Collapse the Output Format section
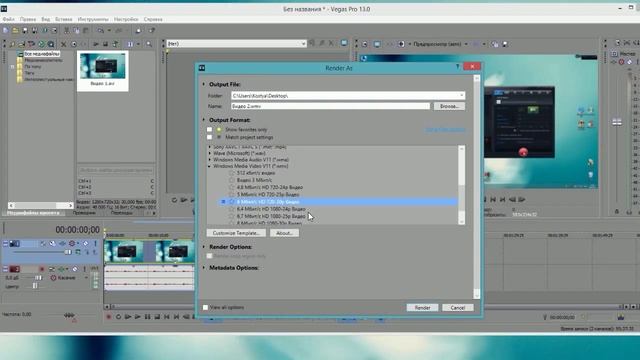The image size is (640, 360). point(204,120)
